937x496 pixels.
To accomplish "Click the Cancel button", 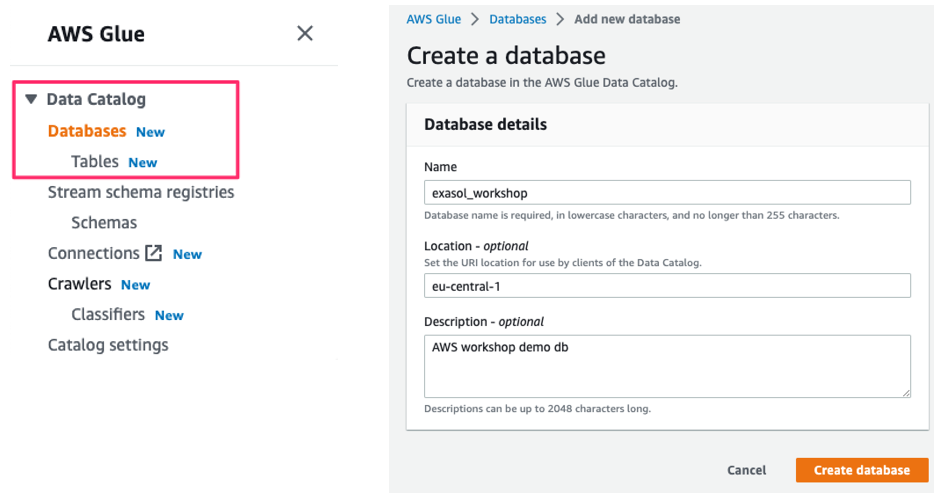I will pyautogui.click(x=746, y=470).
